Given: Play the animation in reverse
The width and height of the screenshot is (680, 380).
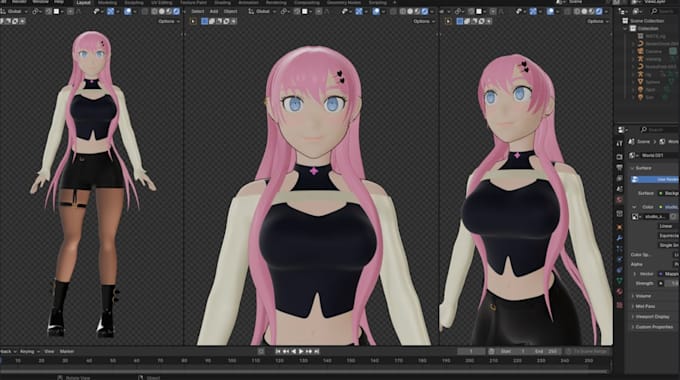Looking at the screenshot, I should point(294,351).
